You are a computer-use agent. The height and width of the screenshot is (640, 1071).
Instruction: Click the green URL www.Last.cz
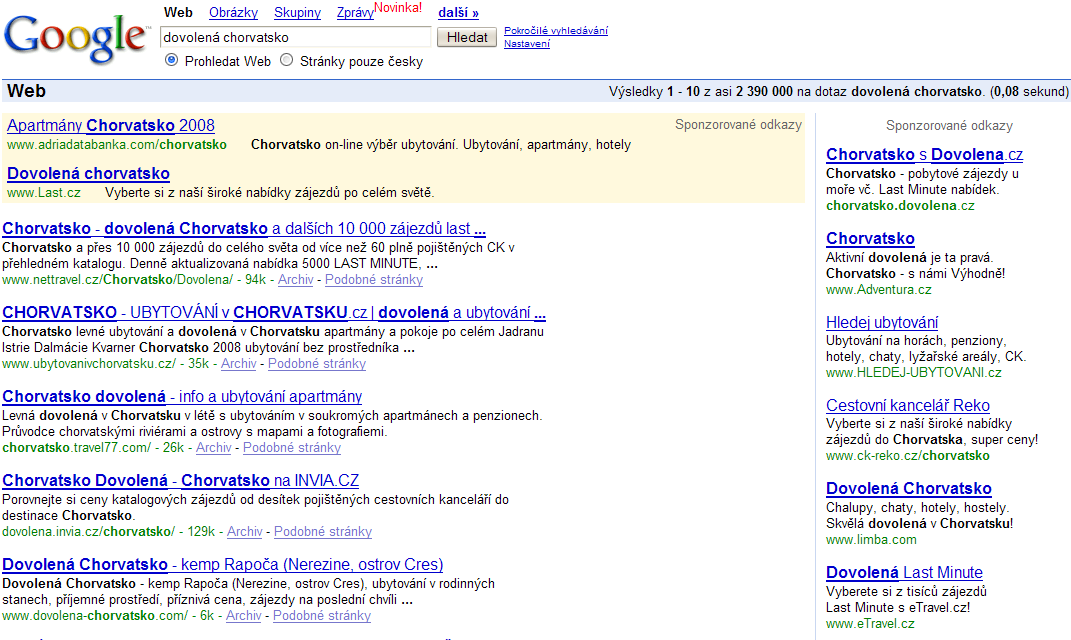point(44,193)
